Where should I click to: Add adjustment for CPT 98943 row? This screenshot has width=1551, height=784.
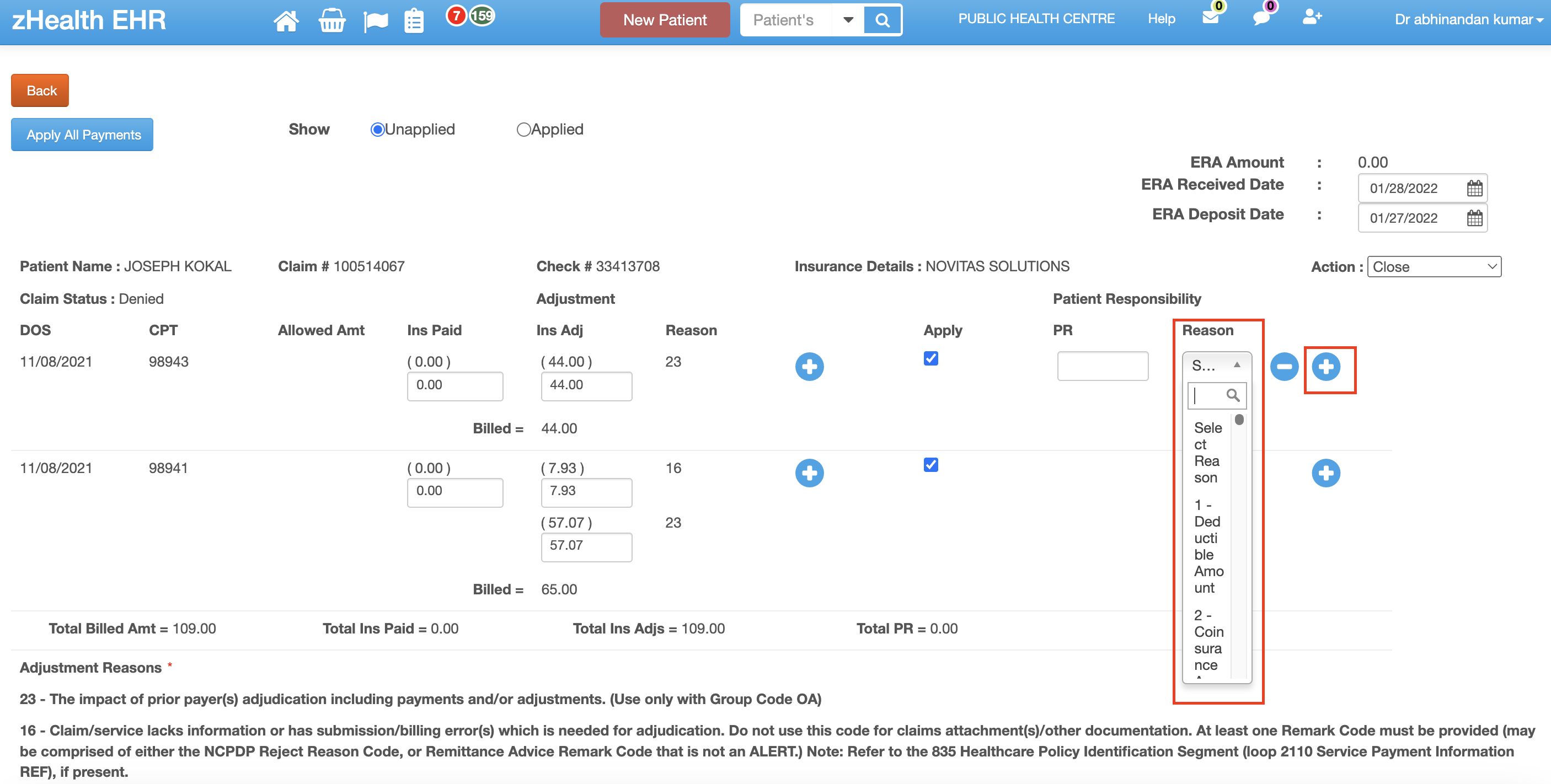click(809, 367)
